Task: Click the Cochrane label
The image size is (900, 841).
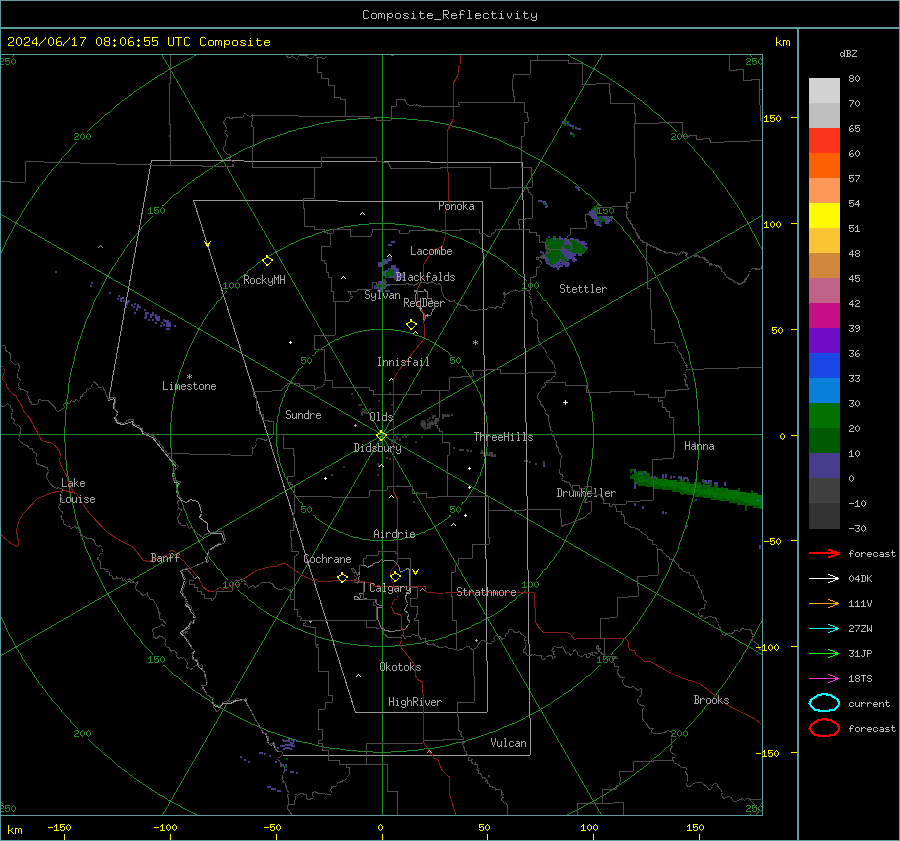Action: (327, 559)
